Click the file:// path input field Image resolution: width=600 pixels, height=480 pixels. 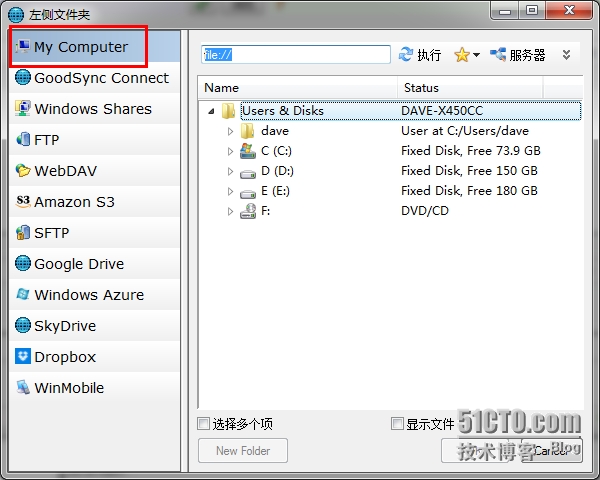[296, 55]
